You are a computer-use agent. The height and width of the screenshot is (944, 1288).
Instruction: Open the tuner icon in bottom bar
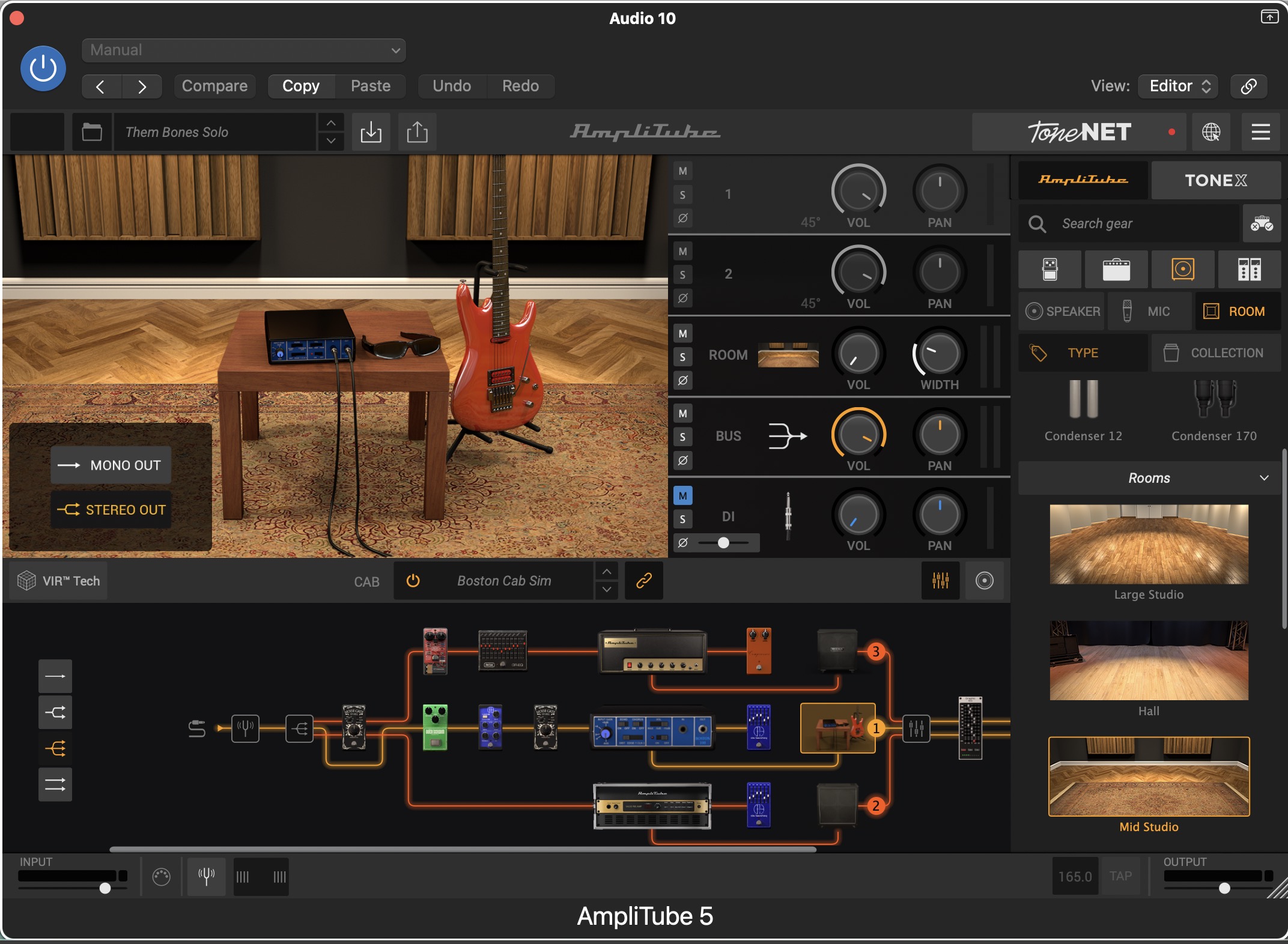(x=206, y=877)
